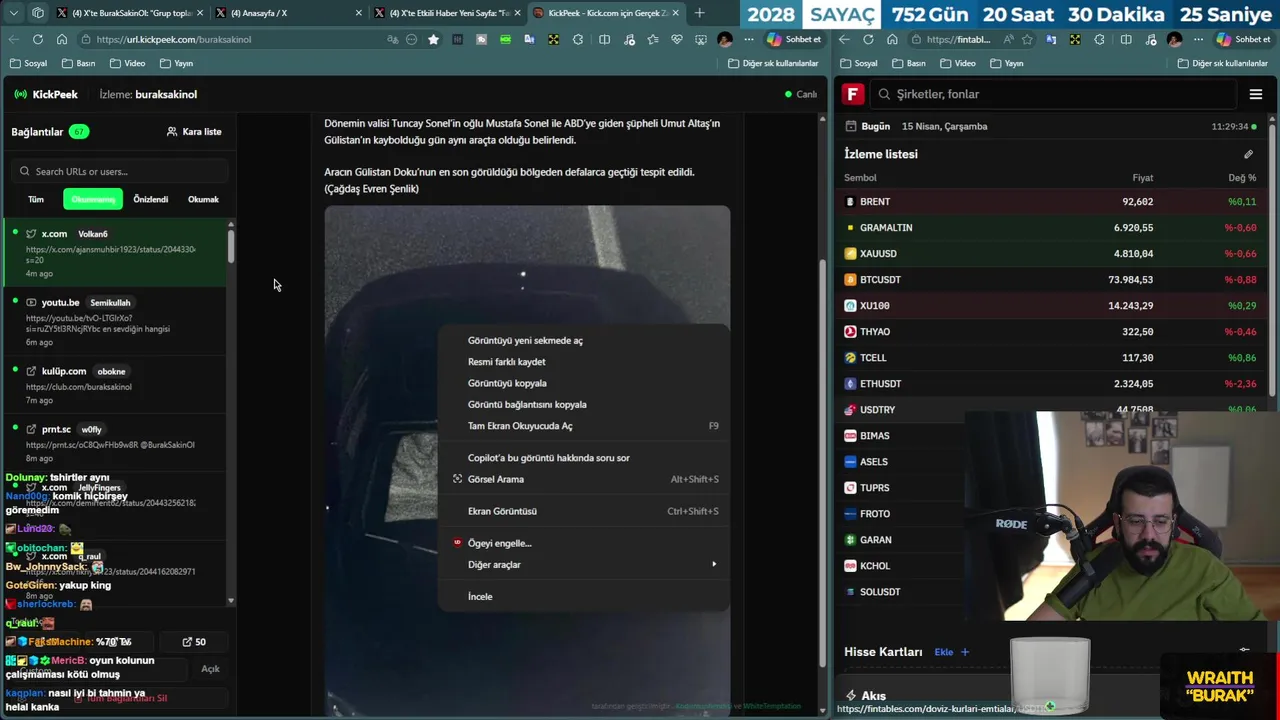Open the TCELL watchlist row

[x=1052, y=357]
